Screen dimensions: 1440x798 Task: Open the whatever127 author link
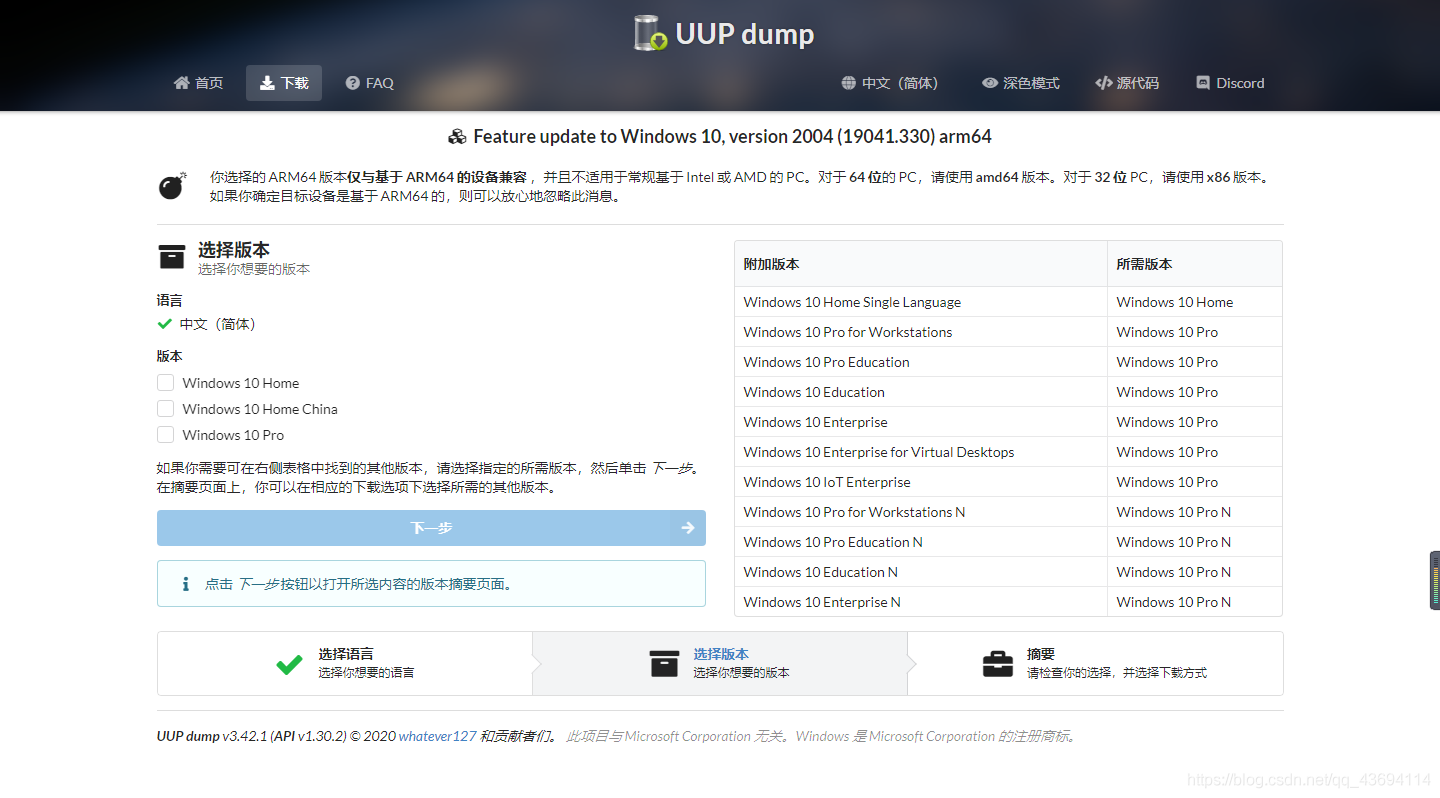[437, 736]
